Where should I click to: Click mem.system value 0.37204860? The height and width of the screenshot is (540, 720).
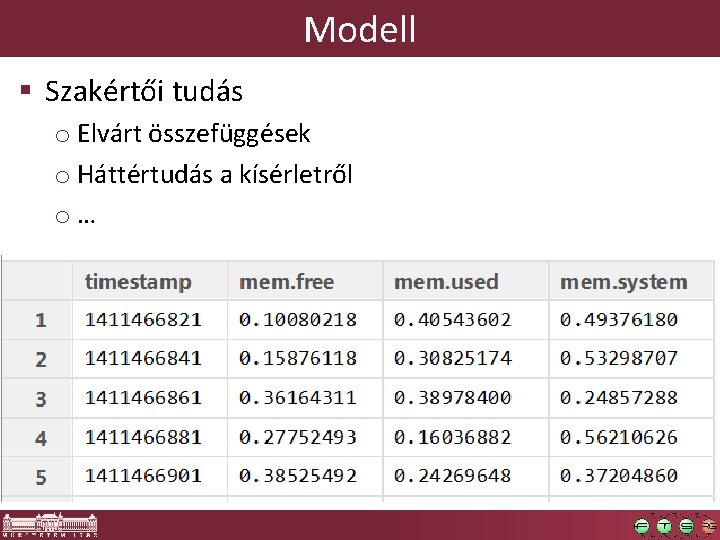click(631, 476)
